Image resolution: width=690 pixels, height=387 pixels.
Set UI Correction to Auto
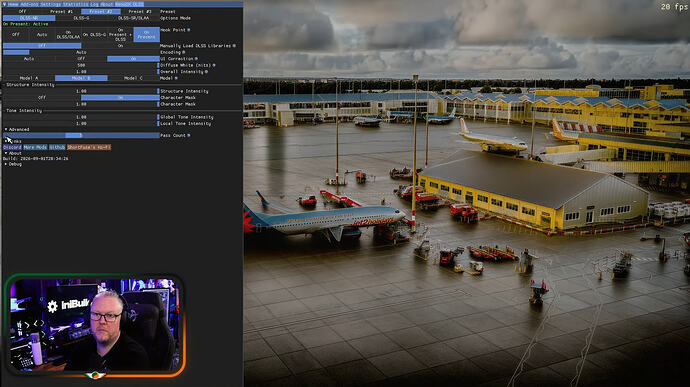[x=29, y=59]
